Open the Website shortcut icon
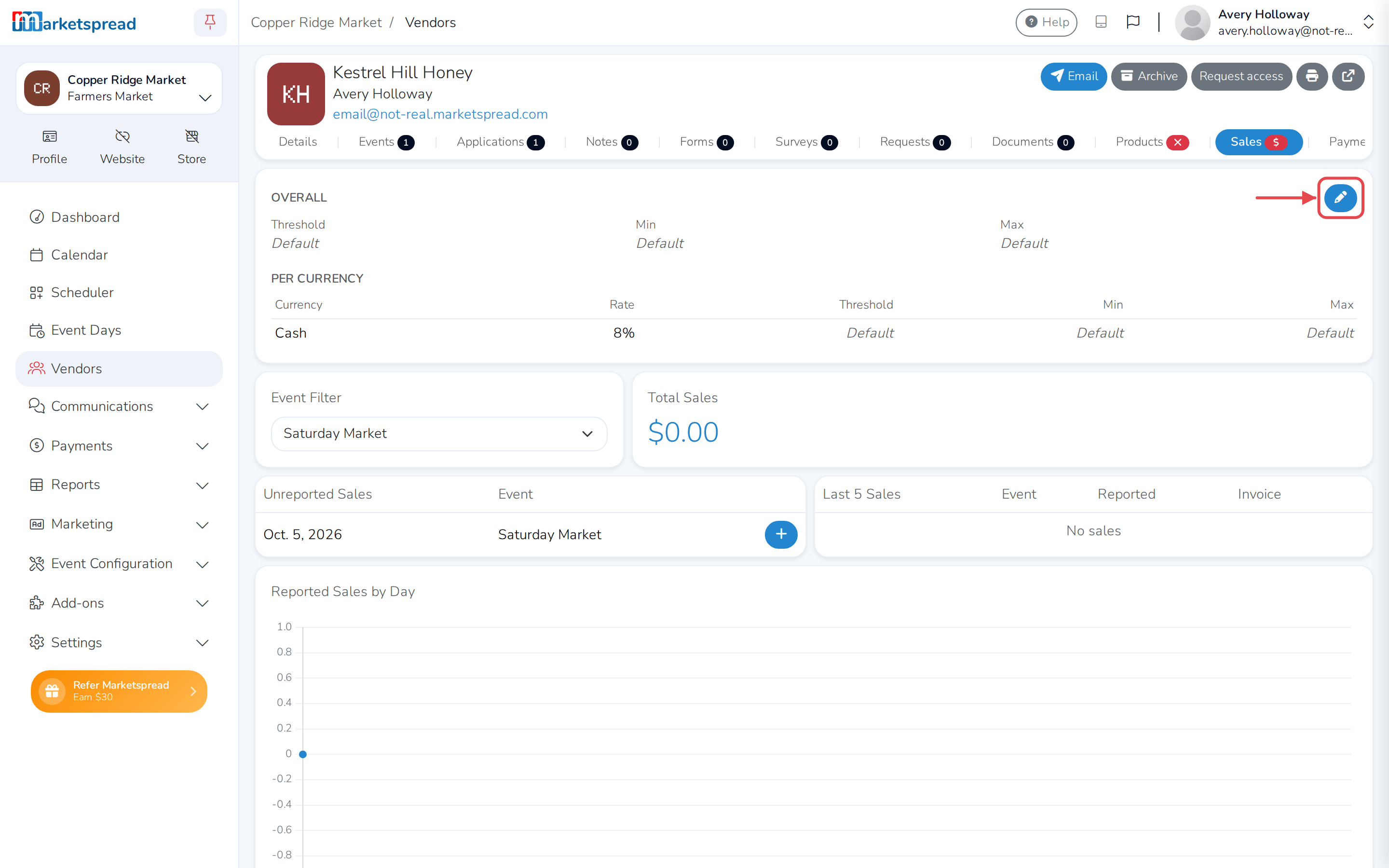Viewport: 1389px width, 868px height. pyautogui.click(x=122, y=147)
